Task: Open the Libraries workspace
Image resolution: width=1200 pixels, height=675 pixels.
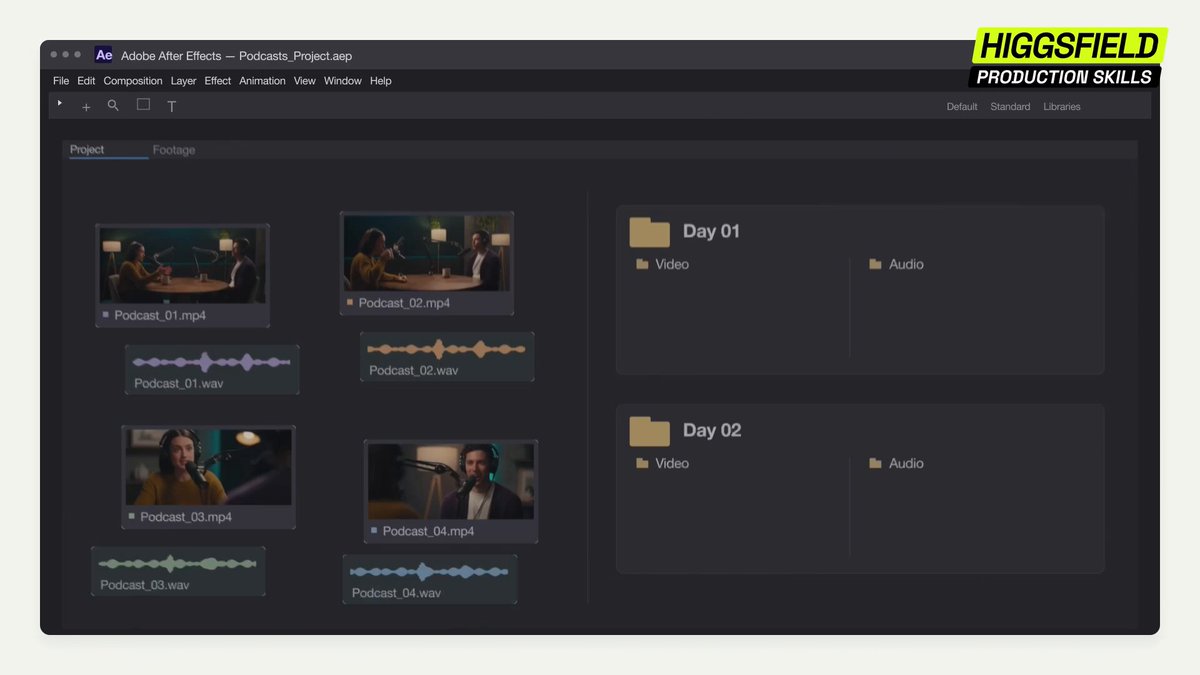Action: (1062, 107)
